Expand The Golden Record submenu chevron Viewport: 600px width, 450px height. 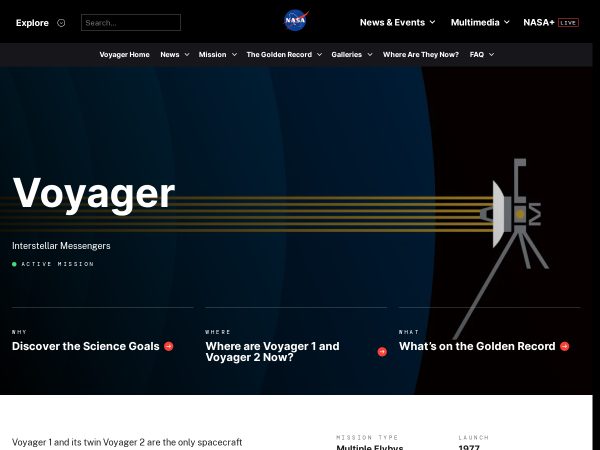(x=319, y=55)
